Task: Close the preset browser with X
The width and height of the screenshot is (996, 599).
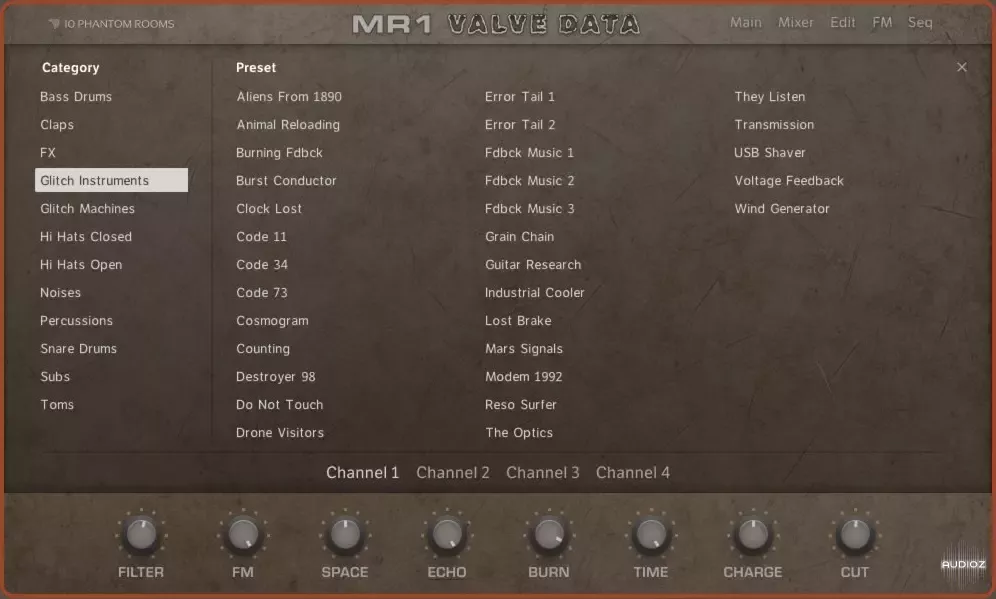Action: coord(962,68)
